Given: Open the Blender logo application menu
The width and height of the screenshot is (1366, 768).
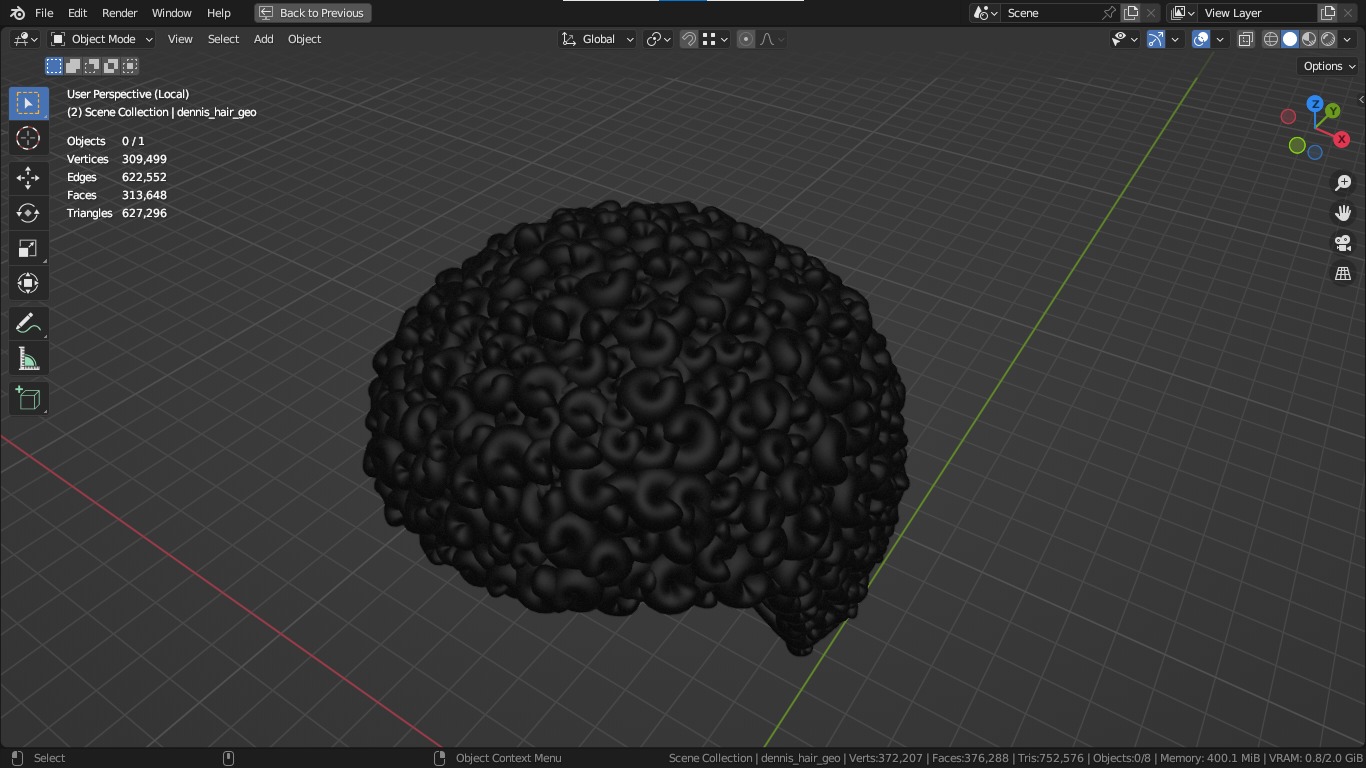Looking at the screenshot, I should 17,13.
